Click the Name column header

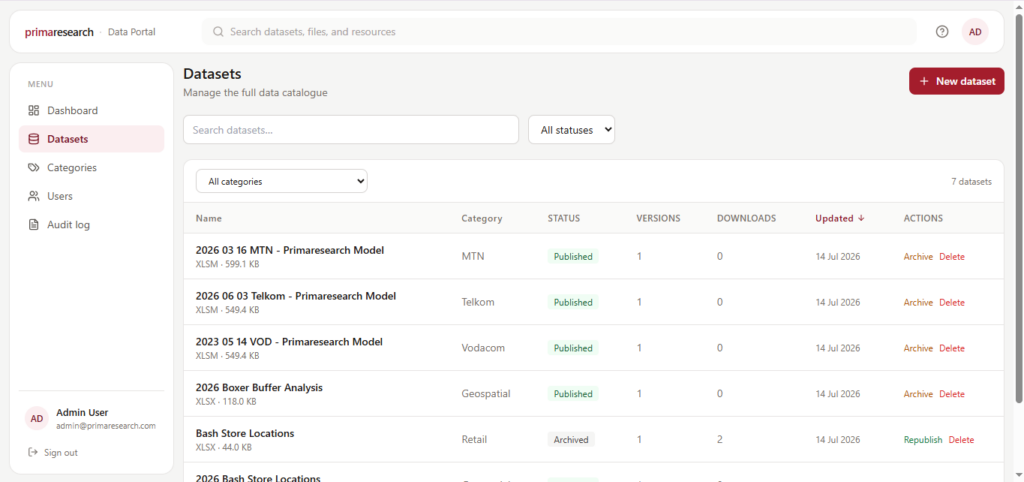pos(208,218)
